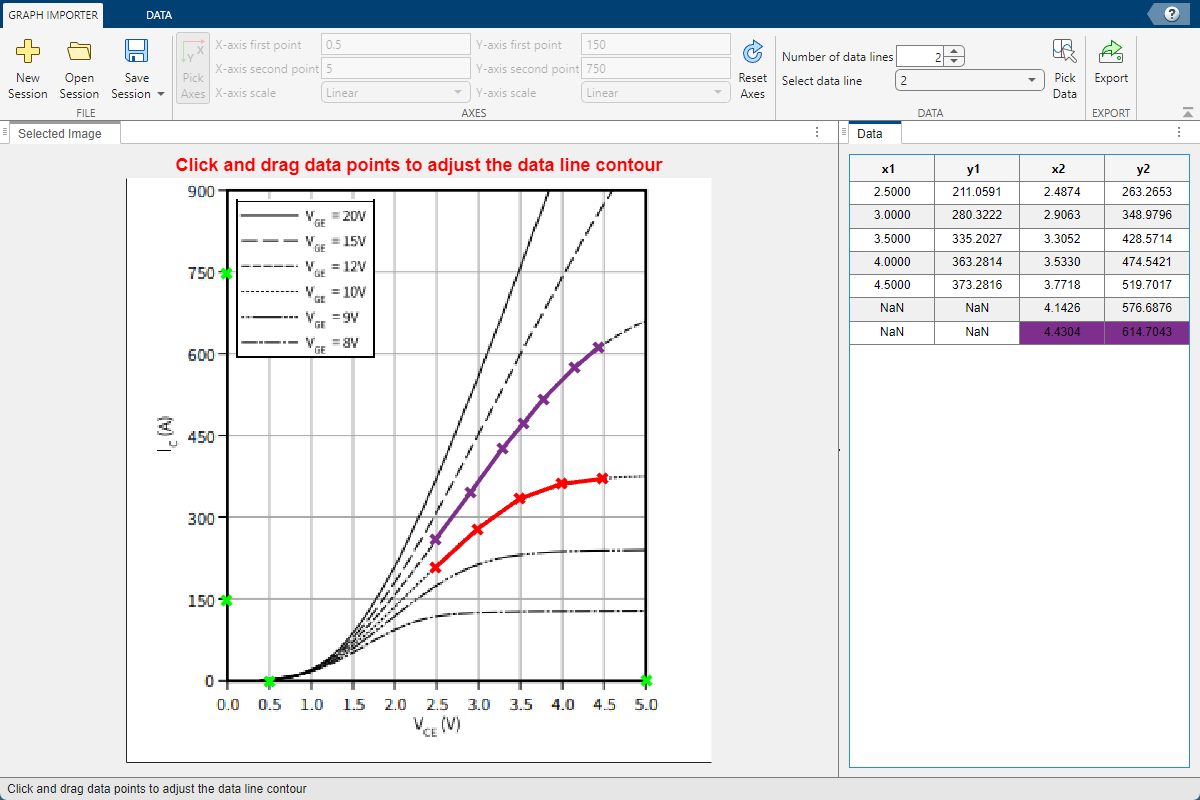The width and height of the screenshot is (1200, 800).
Task: Switch to the DATA ribbon tab
Action: 158,15
